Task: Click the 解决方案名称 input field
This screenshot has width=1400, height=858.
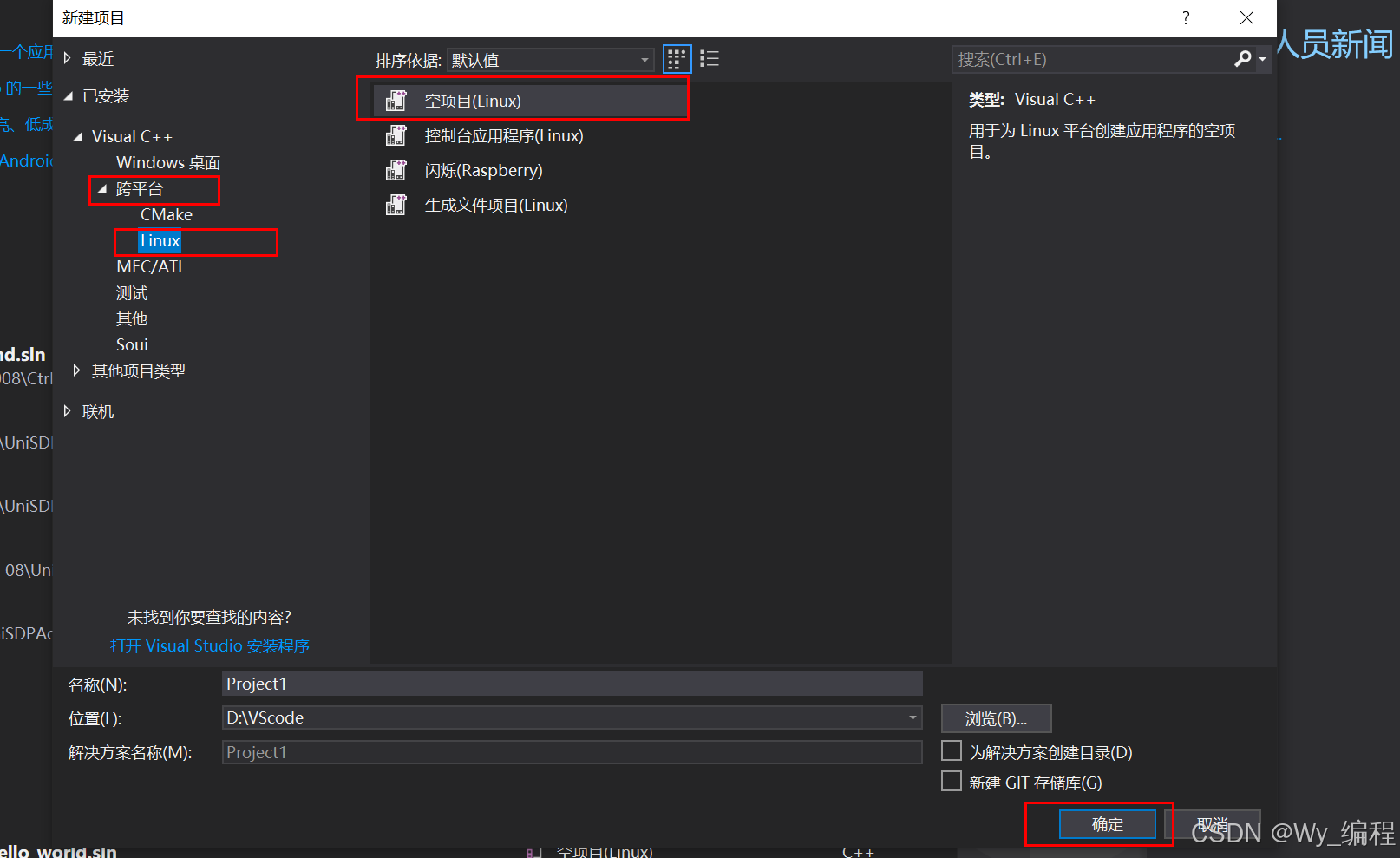Action: point(572,752)
